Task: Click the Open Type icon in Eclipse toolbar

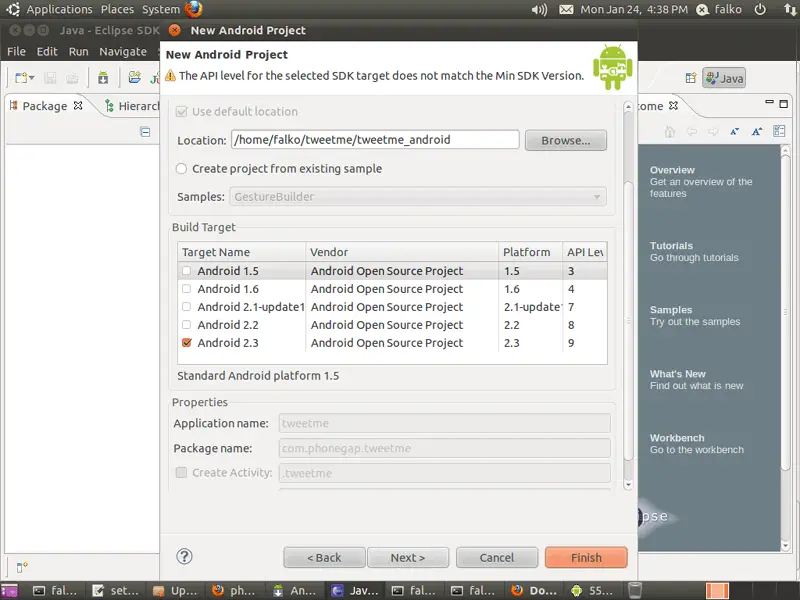Action: [135, 78]
